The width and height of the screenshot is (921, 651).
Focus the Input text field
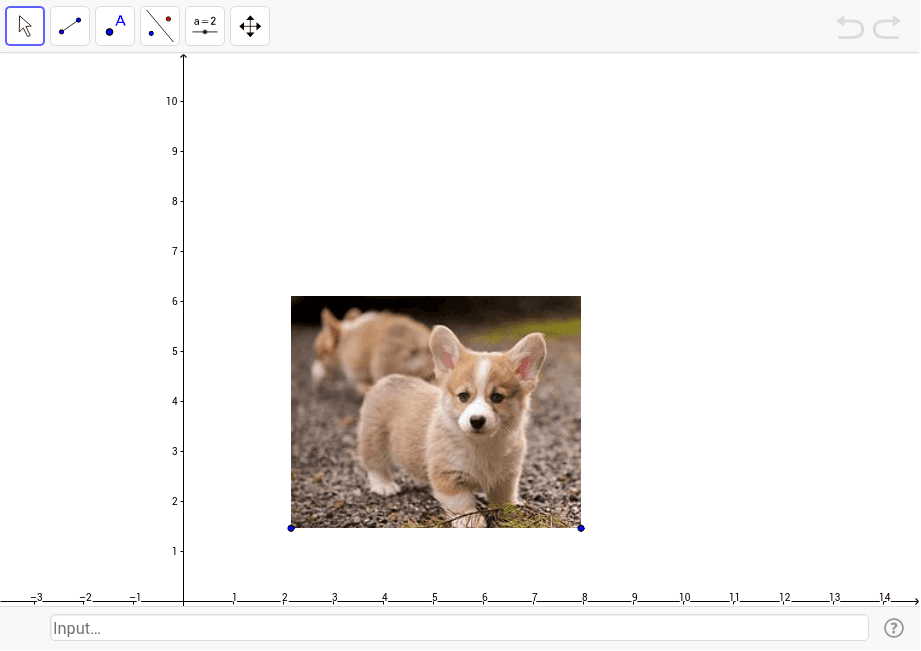coord(459,628)
